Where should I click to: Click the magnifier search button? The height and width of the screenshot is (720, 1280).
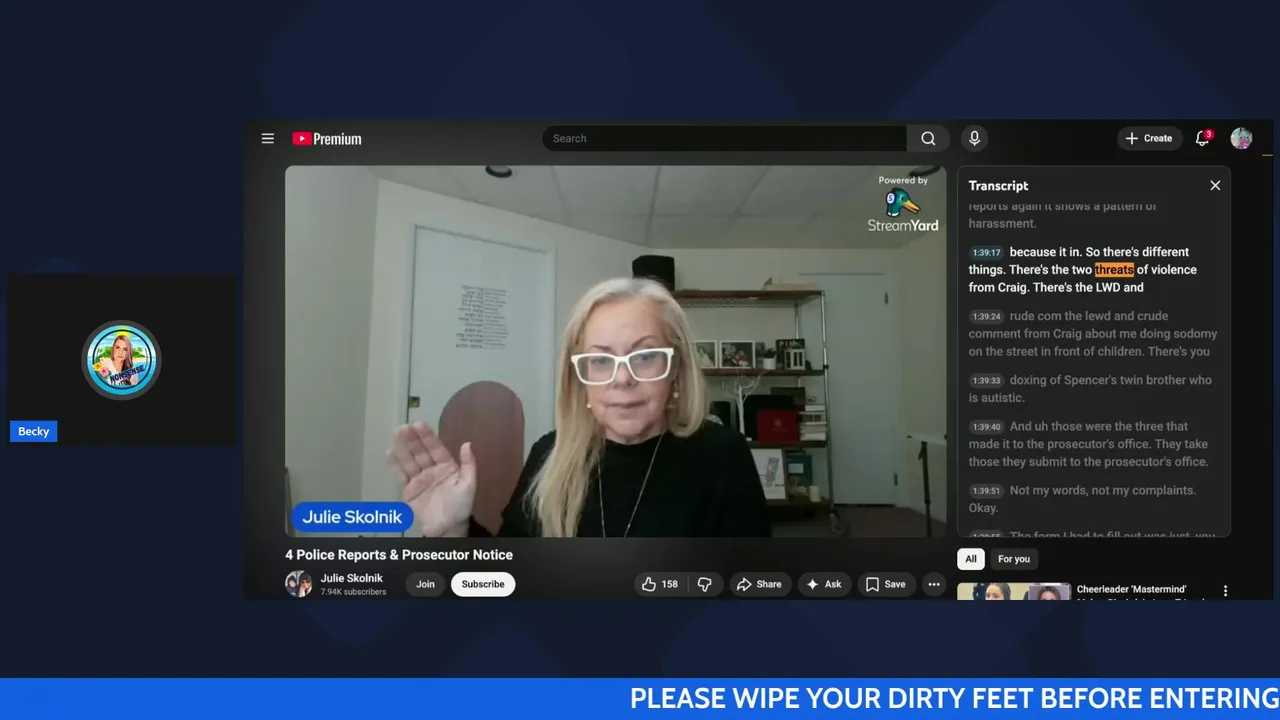(x=928, y=139)
